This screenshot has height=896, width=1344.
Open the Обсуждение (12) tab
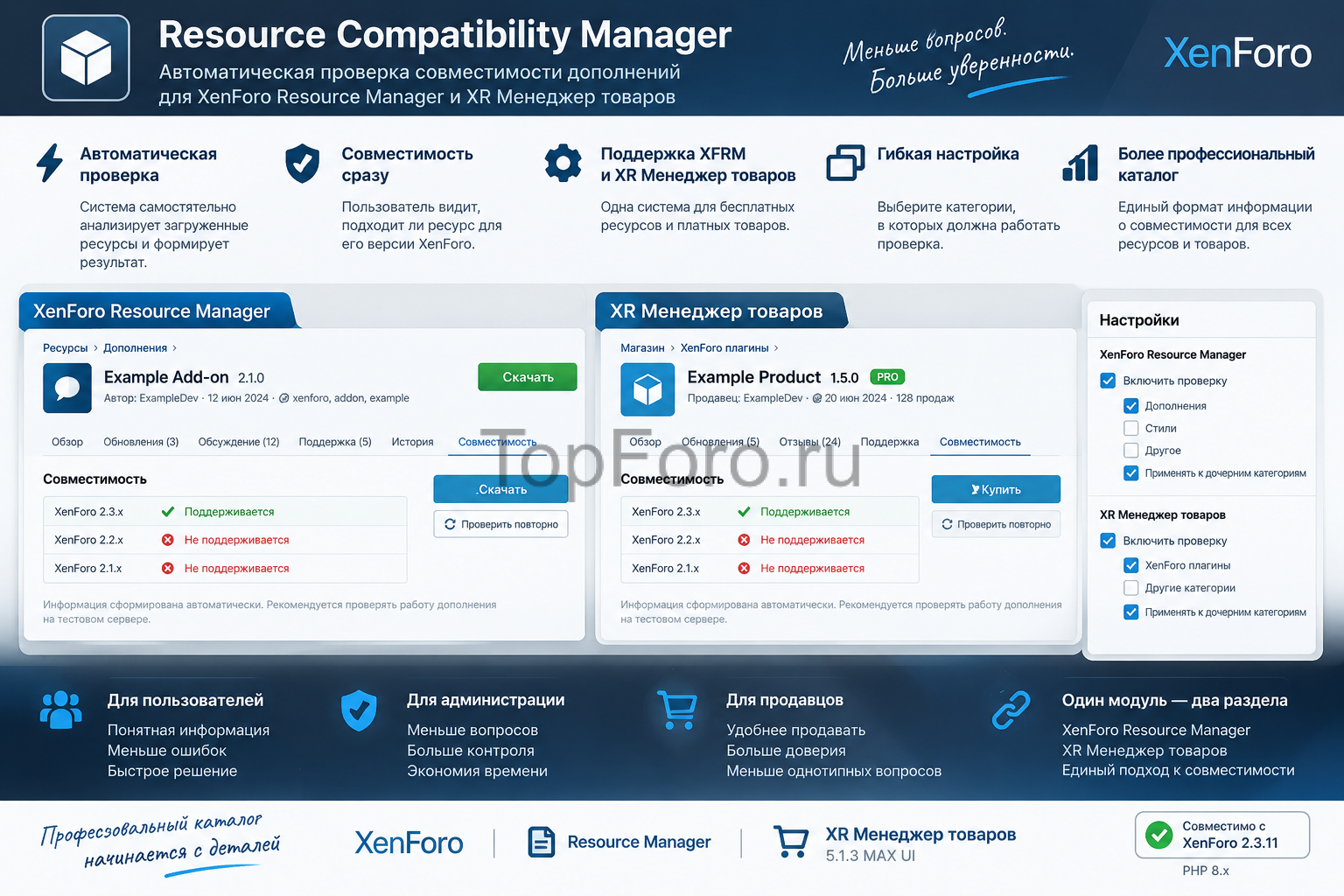tap(239, 442)
